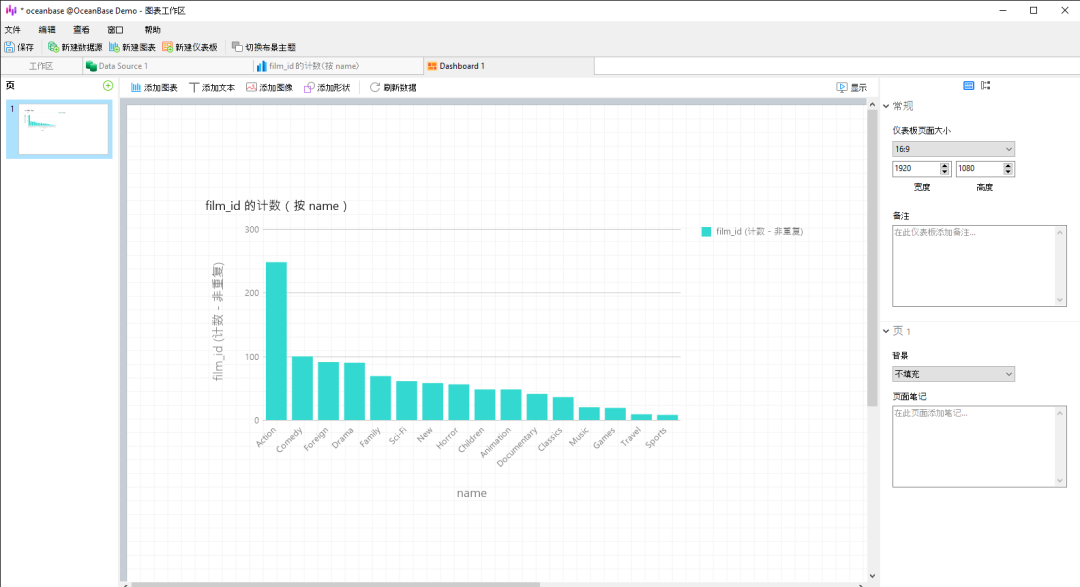Open the background fill (不填充) dropdown
The width and height of the screenshot is (1080, 587).
953,374
